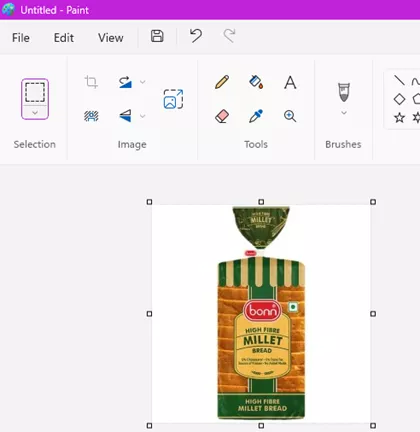
Task: Click the 'Image' group label
Action: tap(132, 145)
